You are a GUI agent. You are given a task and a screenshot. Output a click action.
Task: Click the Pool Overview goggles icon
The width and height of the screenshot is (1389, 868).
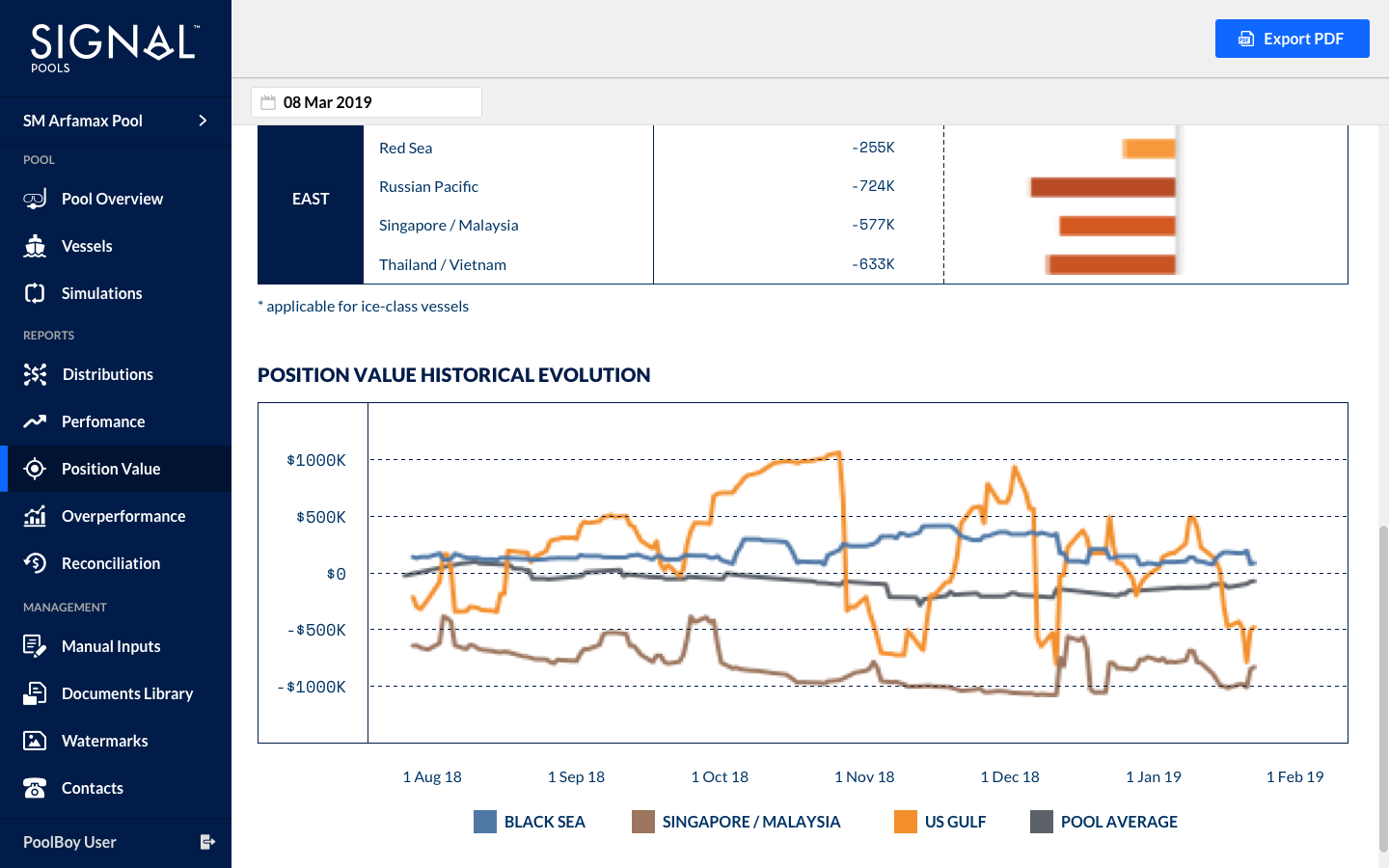35,199
